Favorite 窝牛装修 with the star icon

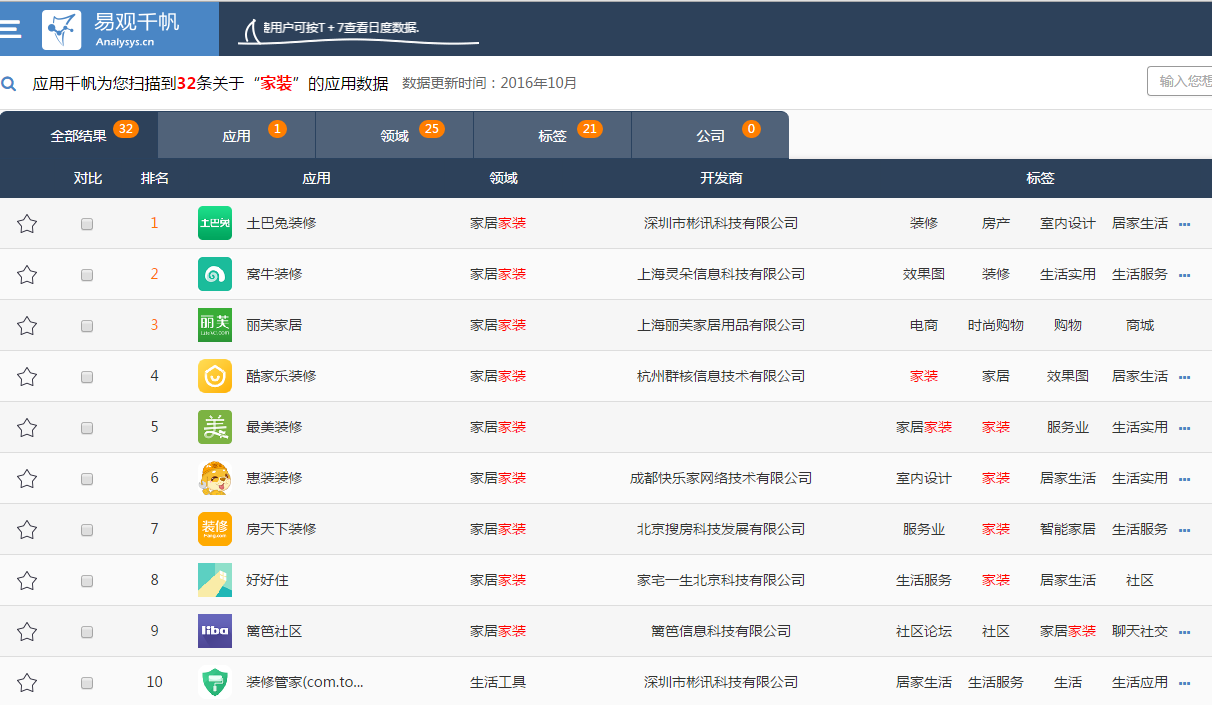coord(27,275)
